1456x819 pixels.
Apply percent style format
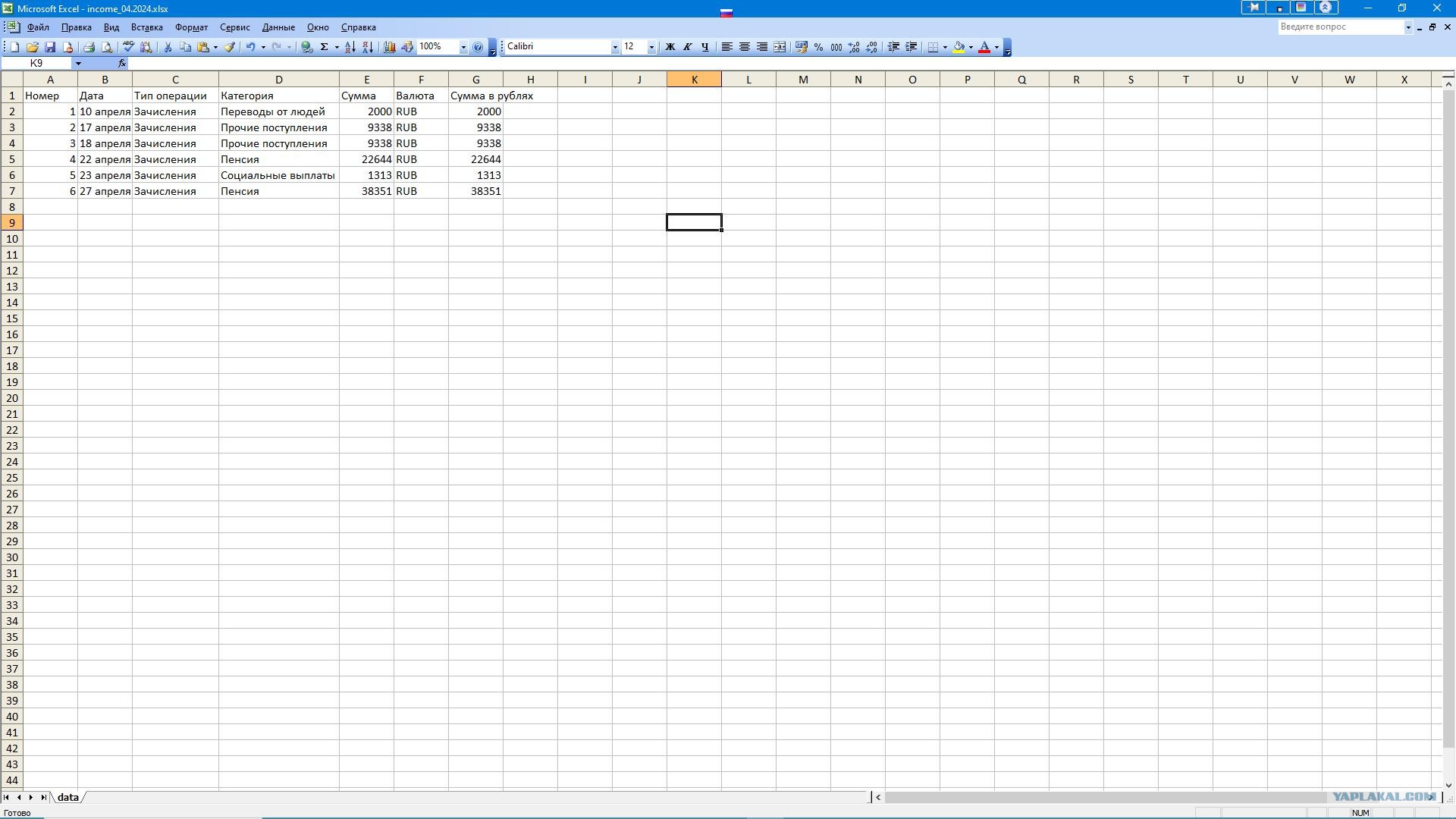click(818, 47)
